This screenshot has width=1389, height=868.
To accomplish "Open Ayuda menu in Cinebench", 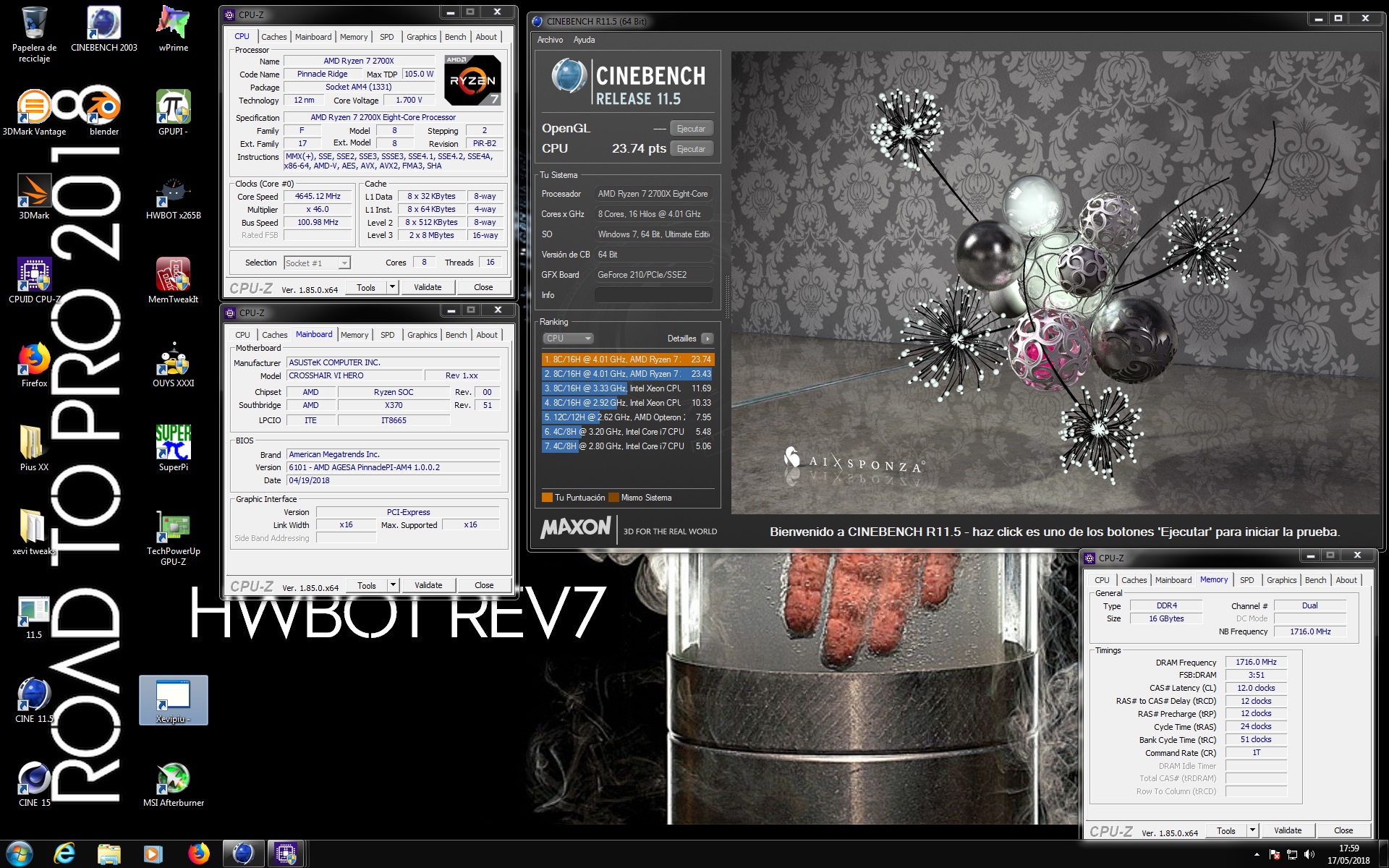I will [584, 40].
